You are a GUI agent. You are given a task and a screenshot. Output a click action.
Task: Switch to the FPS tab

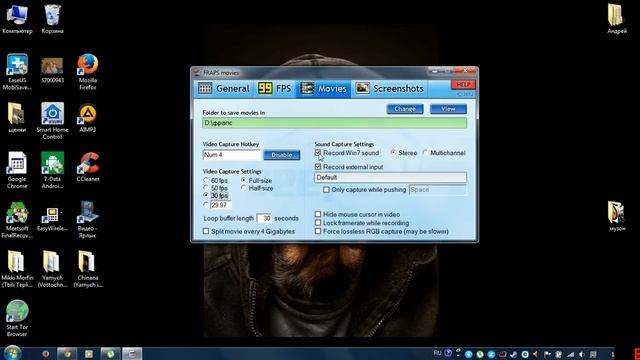274,89
